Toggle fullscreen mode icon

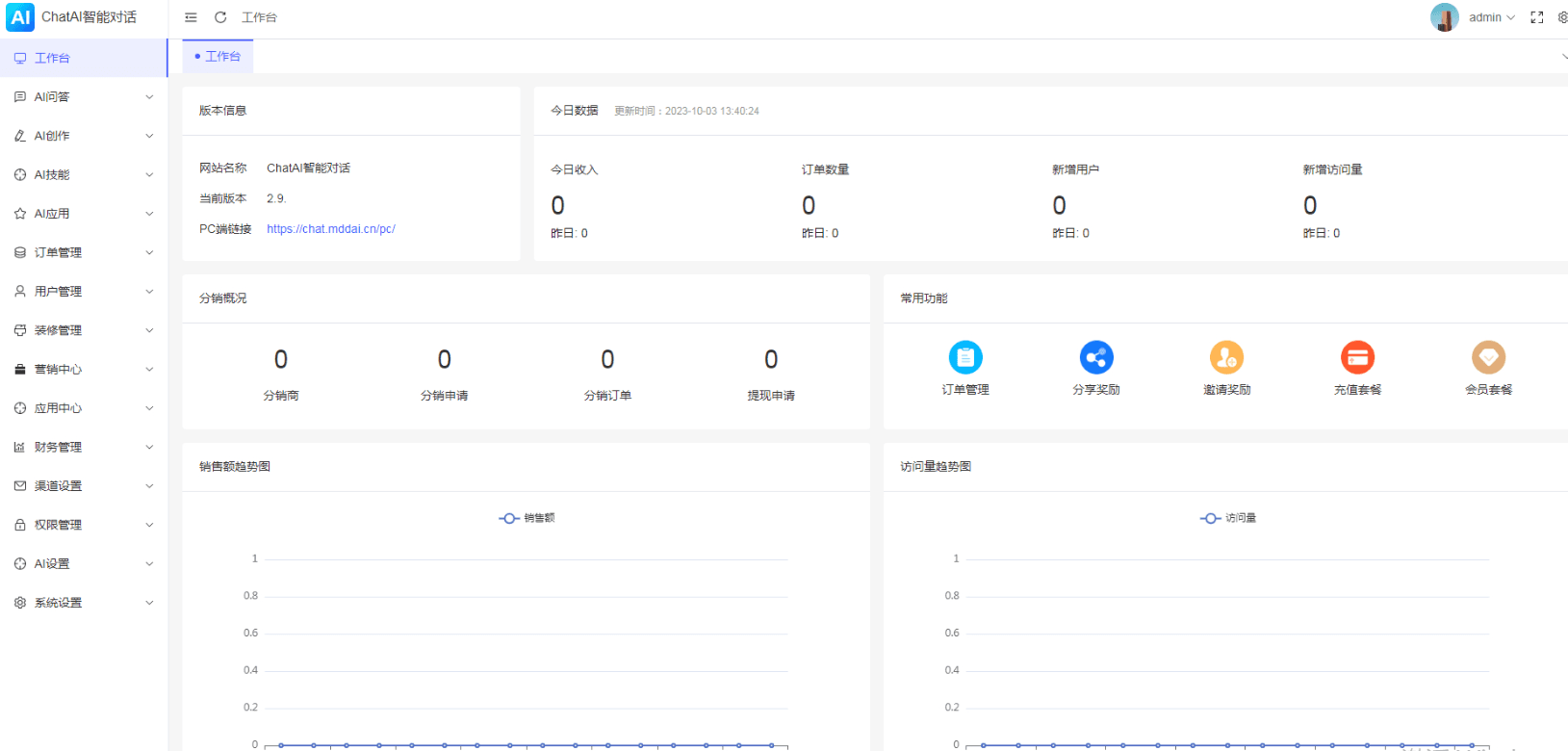[x=1537, y=17]
